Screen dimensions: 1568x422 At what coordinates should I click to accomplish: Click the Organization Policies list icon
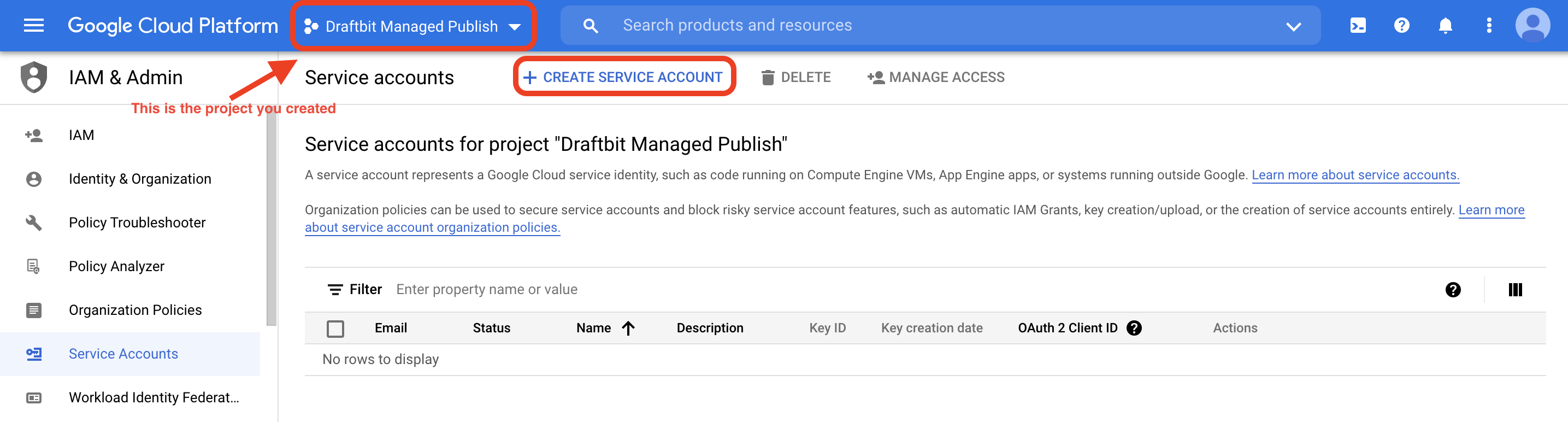(34, 310)
